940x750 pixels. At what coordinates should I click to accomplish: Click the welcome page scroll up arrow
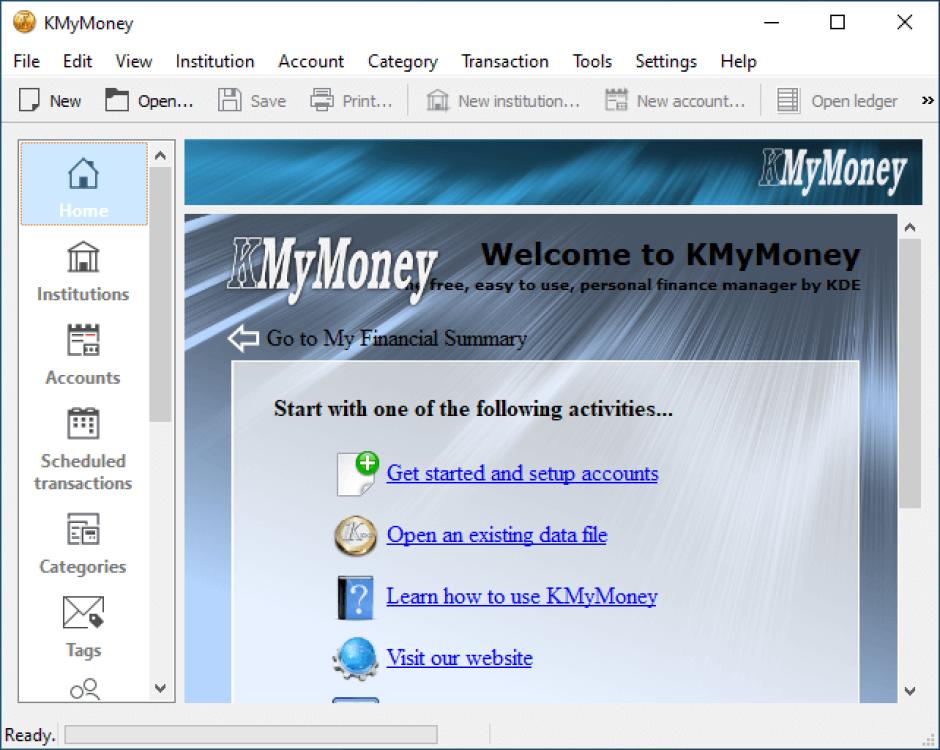[x=909, y=227]
